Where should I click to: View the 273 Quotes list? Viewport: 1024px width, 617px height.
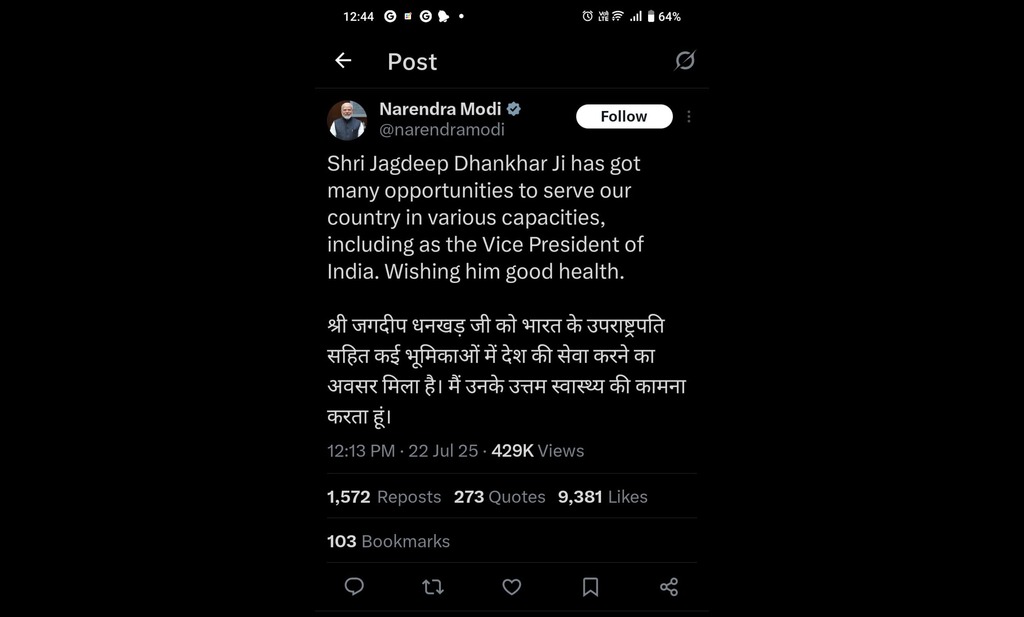[500, 497]
